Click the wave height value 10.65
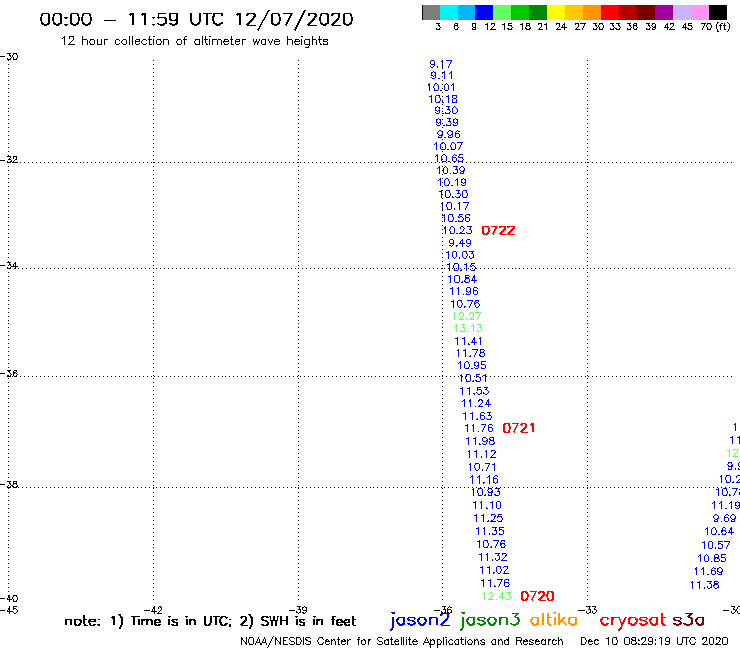 [449, 158]
